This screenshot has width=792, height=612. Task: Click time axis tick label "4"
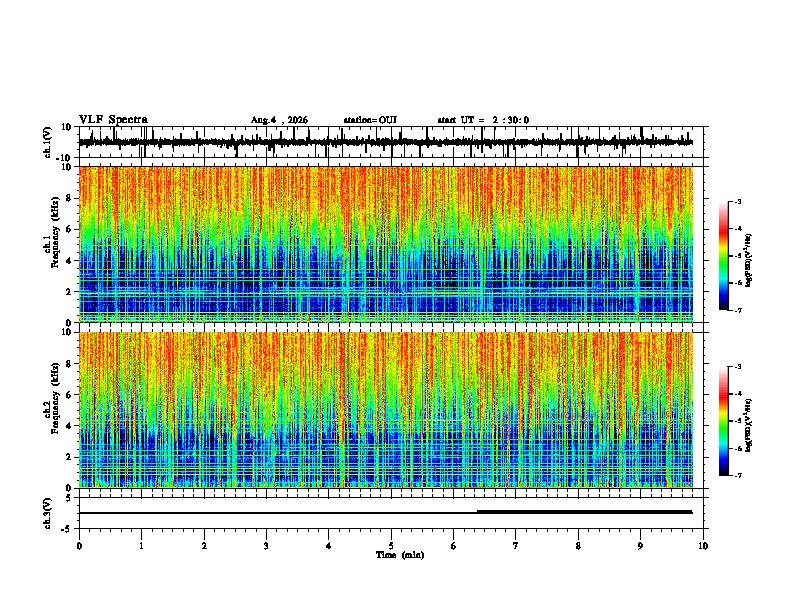(329, 546)
